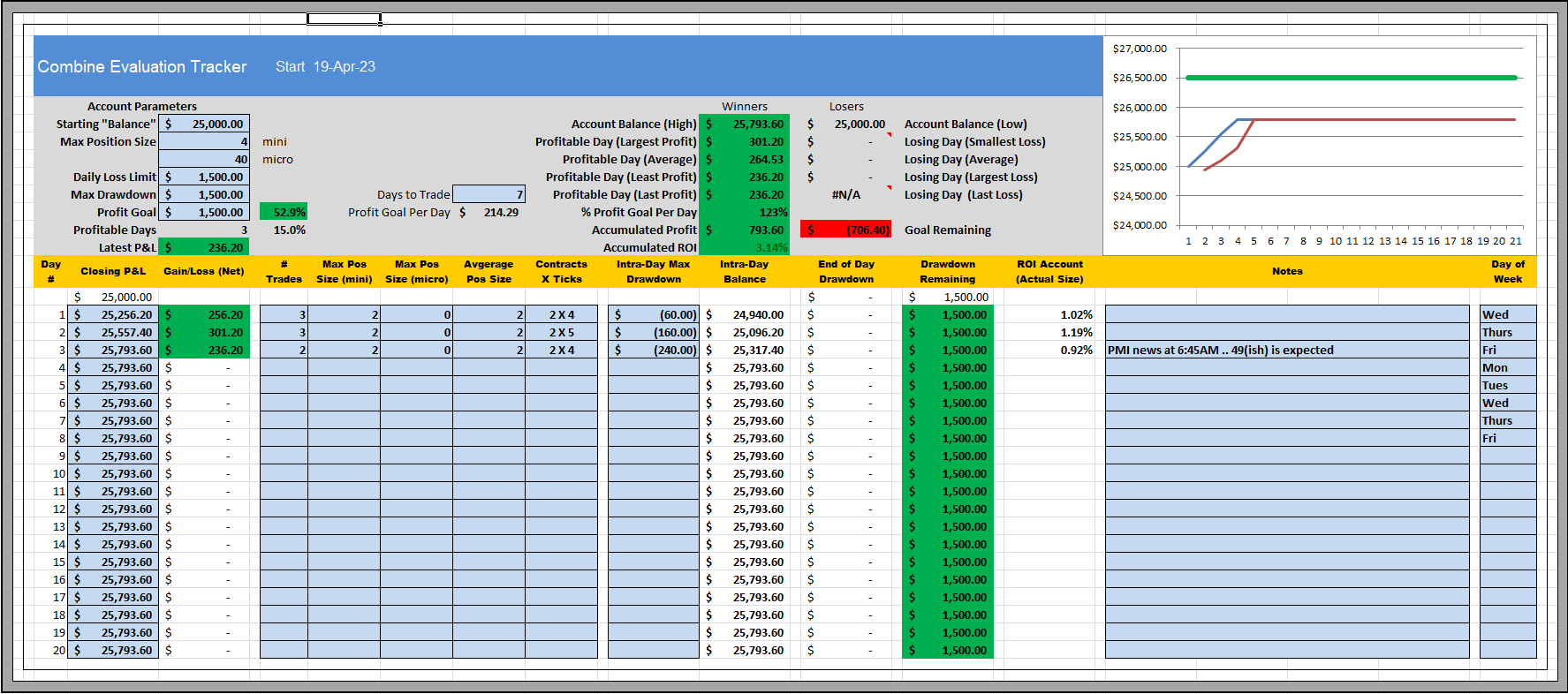Click day 1 Day of Week Wed cell
The image size is (1568, 694).
[1508, 314]
